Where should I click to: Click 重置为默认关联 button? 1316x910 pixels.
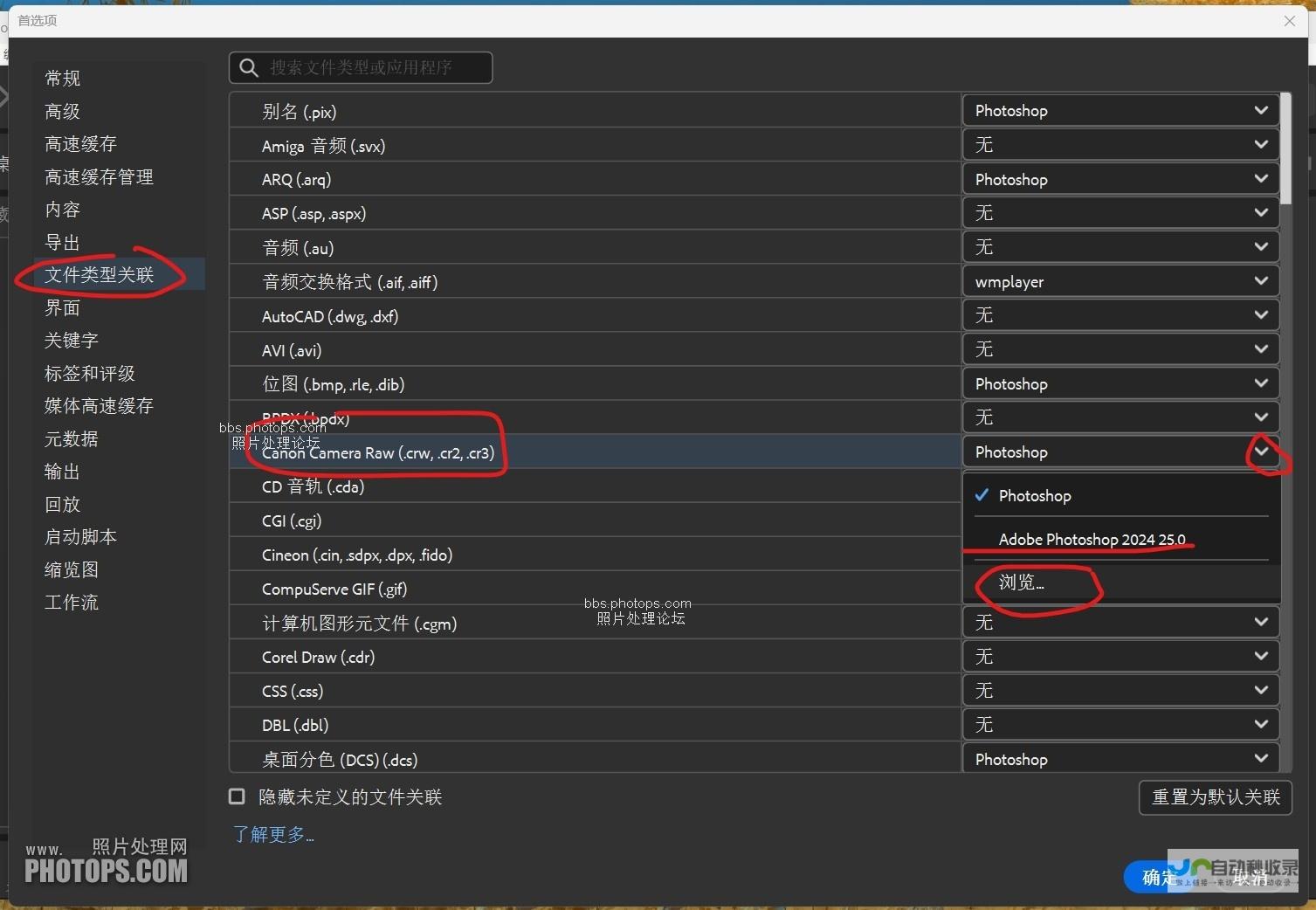(1216, 797)
